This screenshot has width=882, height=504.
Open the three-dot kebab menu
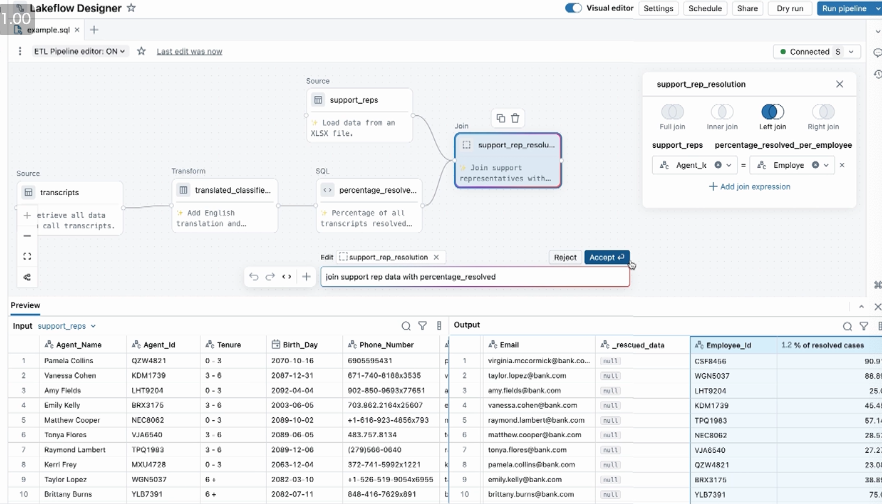(x=20, y=51)
